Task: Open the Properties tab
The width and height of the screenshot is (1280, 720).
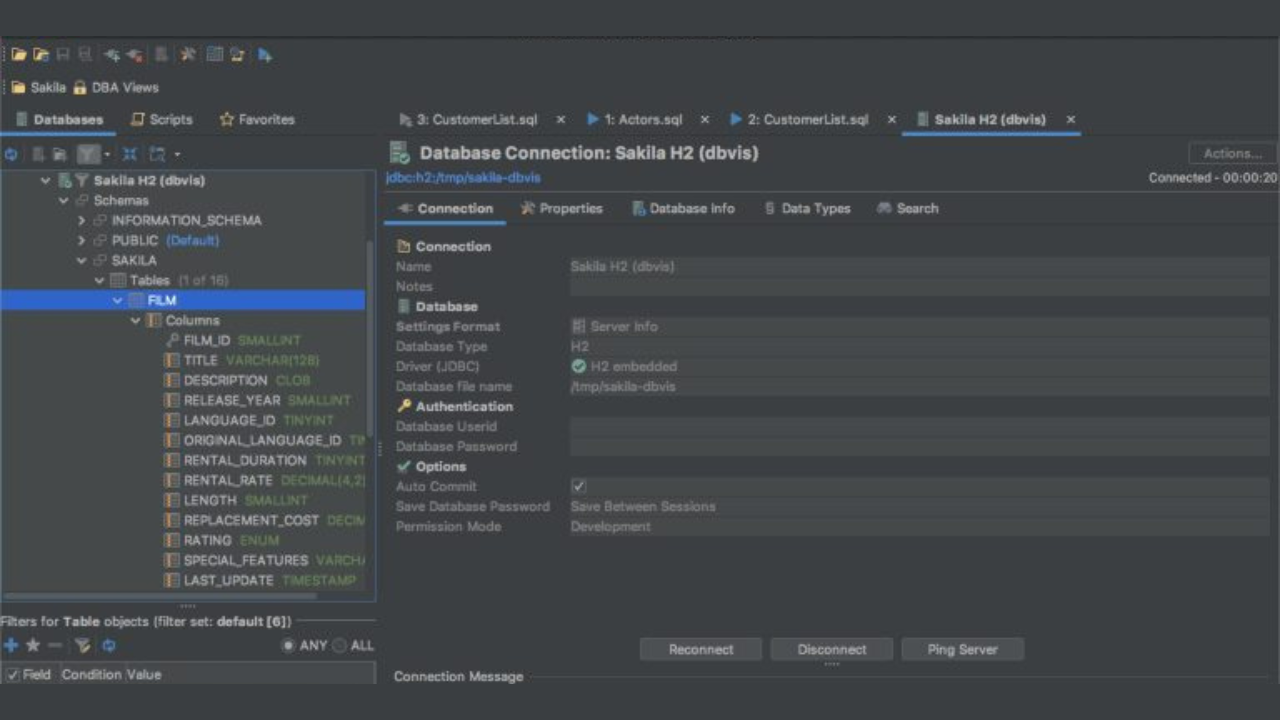Action: tap(561, 208)
